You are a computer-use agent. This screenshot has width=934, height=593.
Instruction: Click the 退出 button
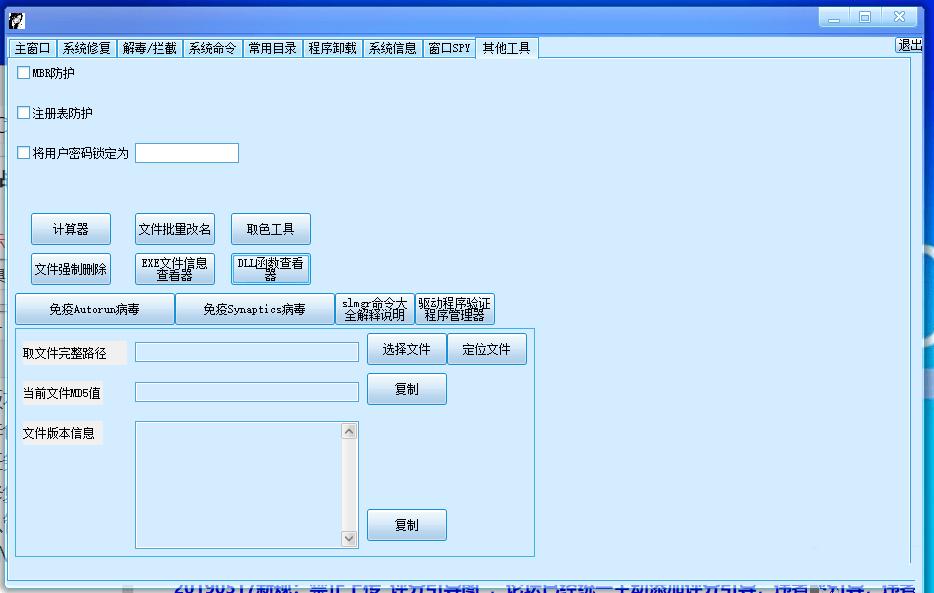click(x=909, y=45)
